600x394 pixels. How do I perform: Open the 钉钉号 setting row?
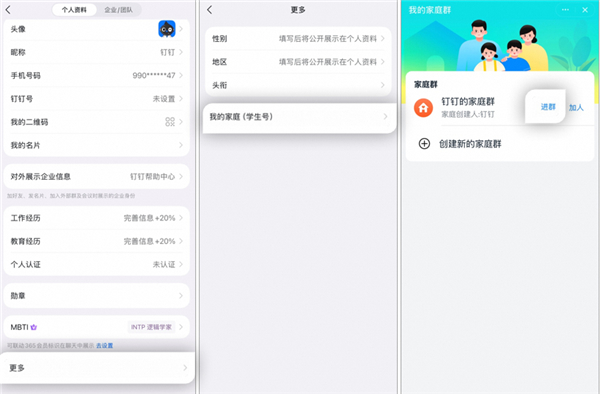96,99
